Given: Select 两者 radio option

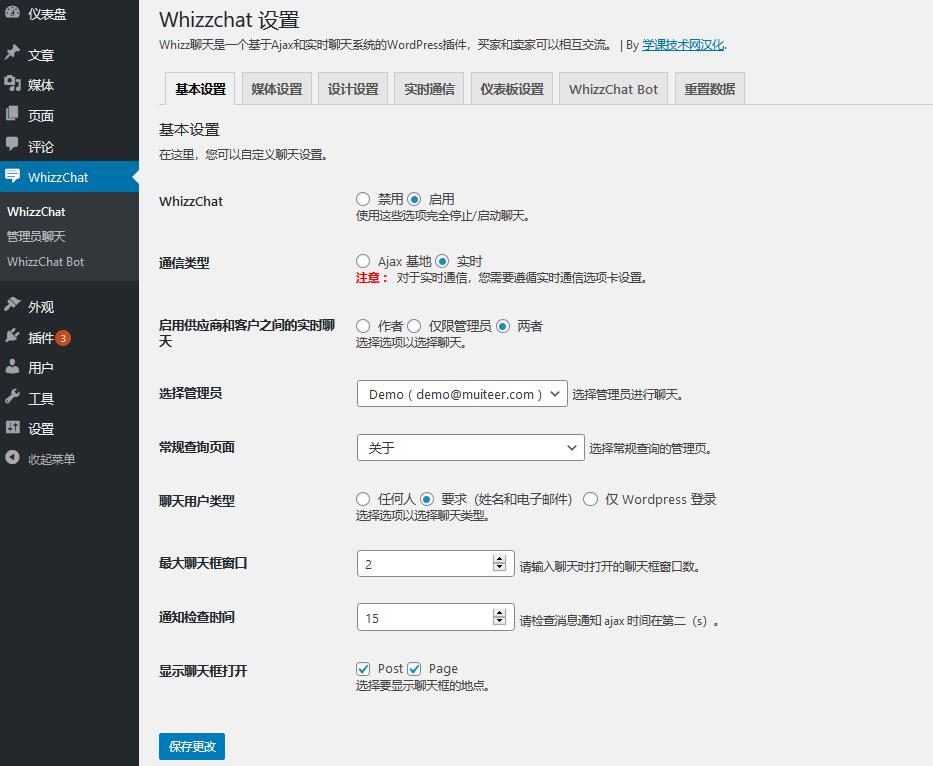Looking at the screenshot, I should coord(503,326).
